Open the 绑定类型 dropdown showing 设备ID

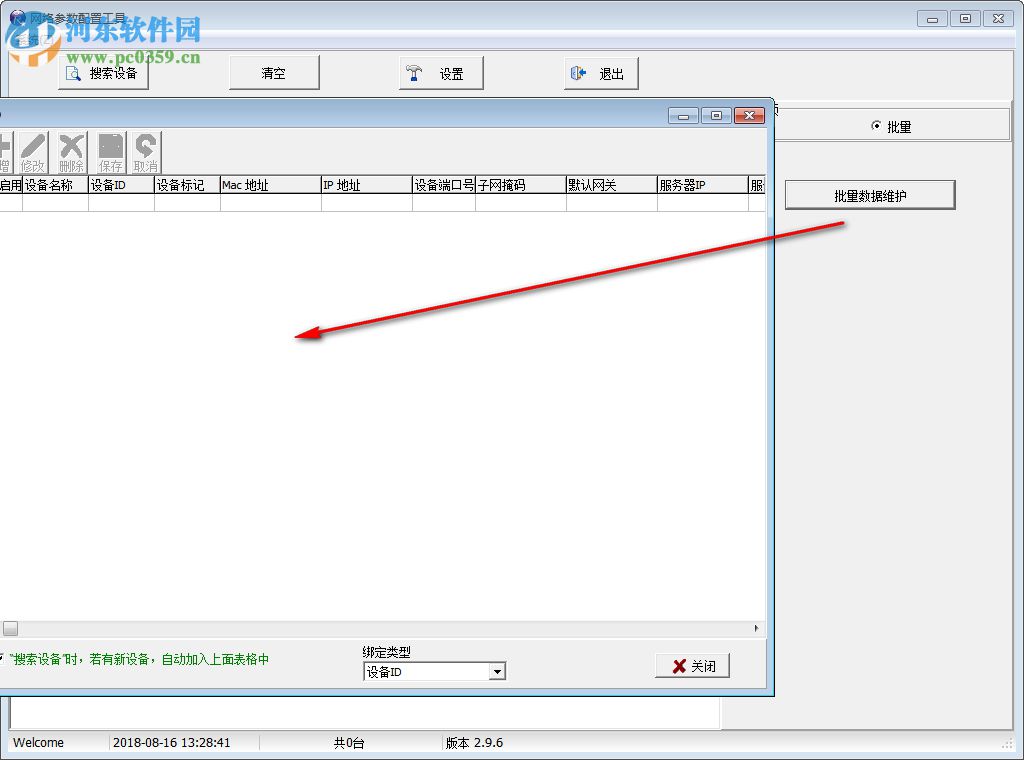tap(497, 671)
